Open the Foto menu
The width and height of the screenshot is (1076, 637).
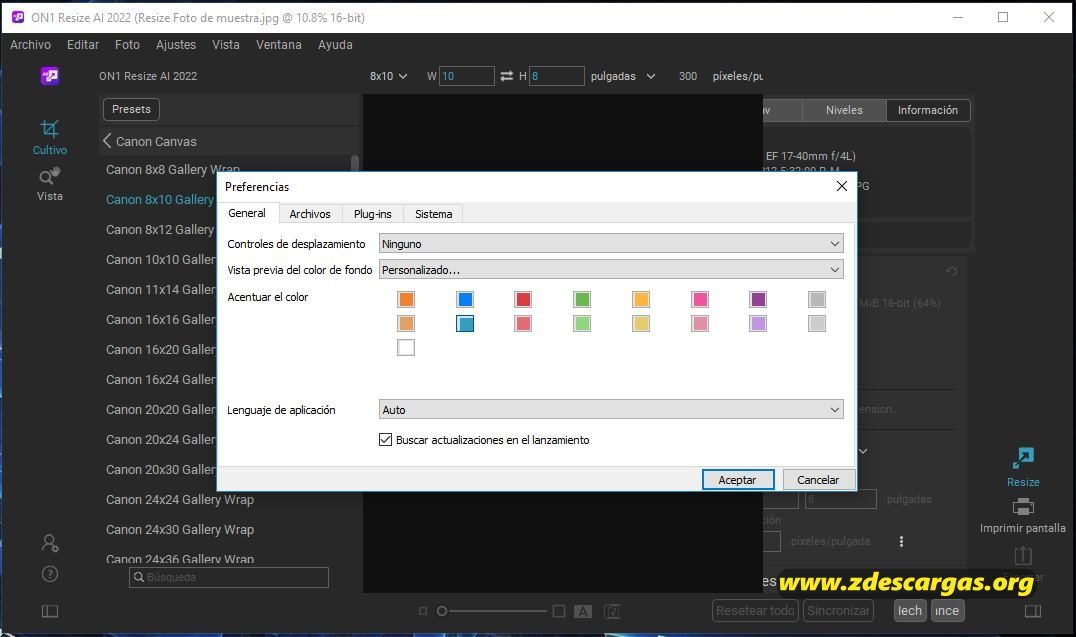[x=128, y=45]
